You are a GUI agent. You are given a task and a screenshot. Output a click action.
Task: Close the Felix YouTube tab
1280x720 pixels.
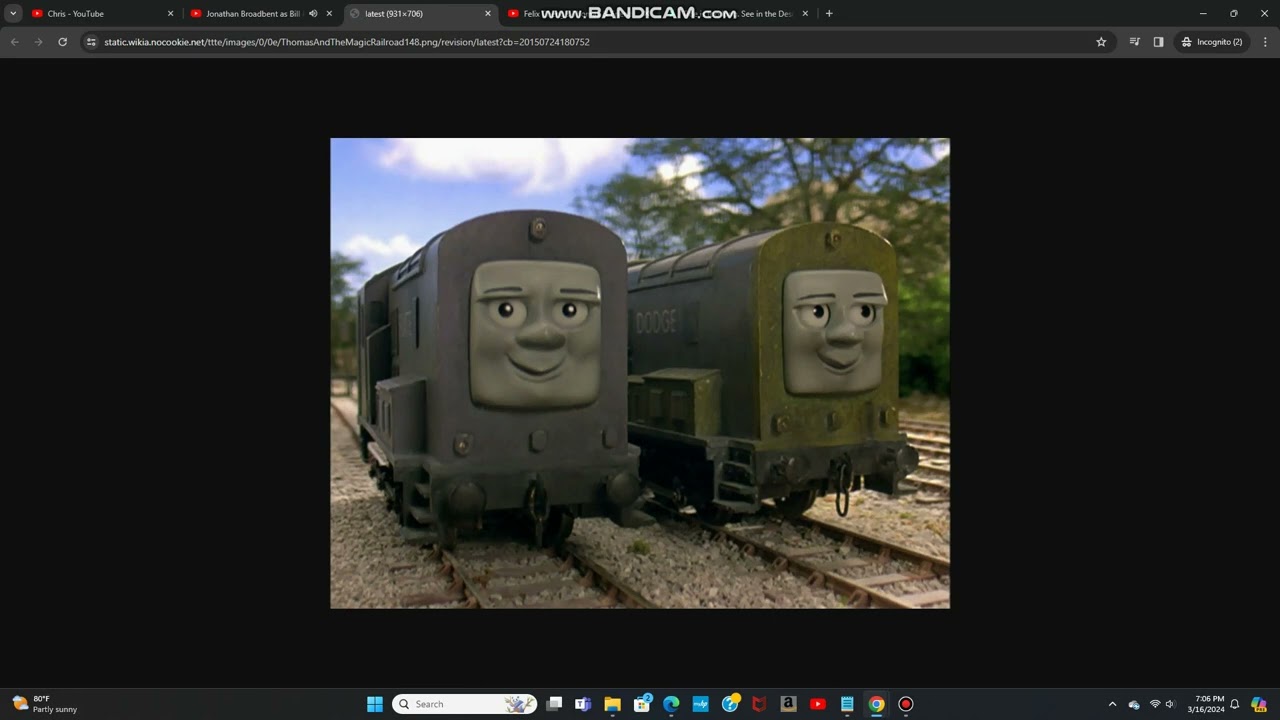(x=805, y=14)
